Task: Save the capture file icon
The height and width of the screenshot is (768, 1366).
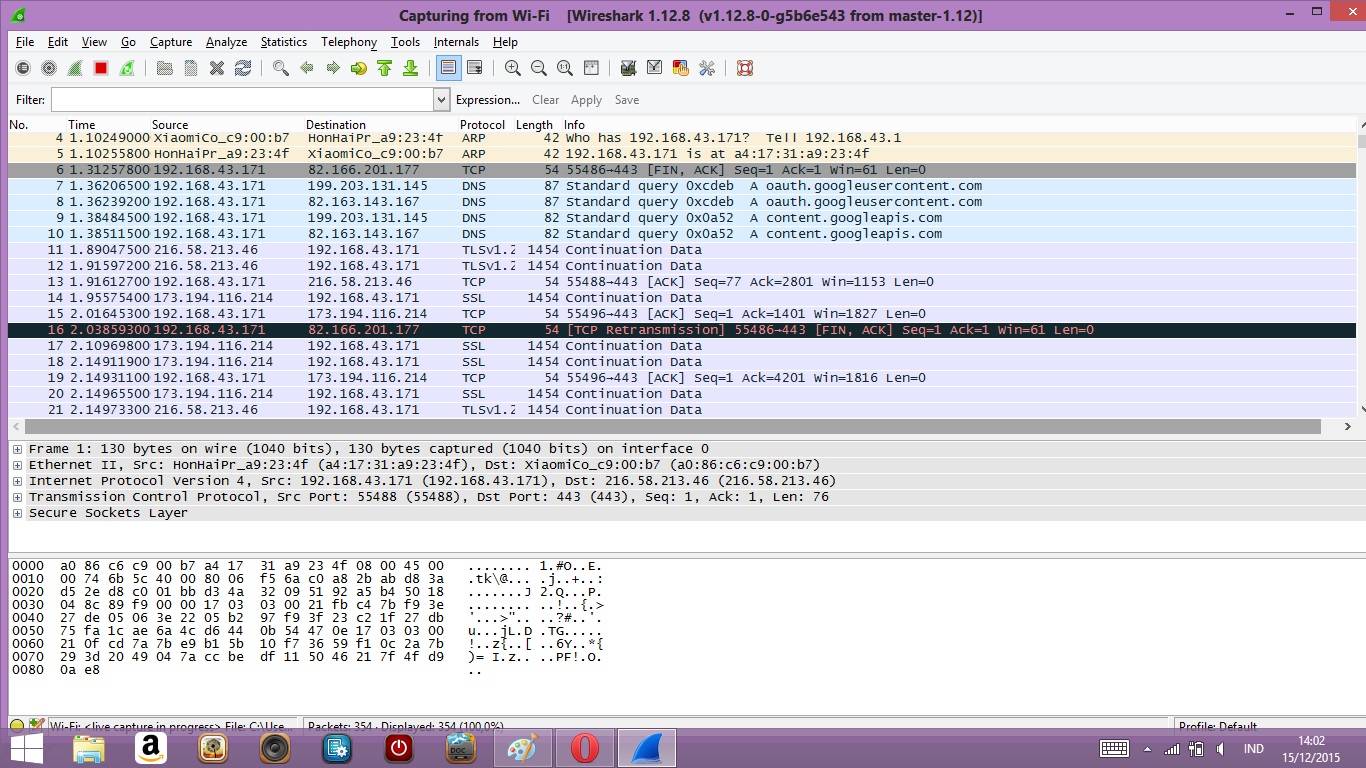Action: [191, 68]
